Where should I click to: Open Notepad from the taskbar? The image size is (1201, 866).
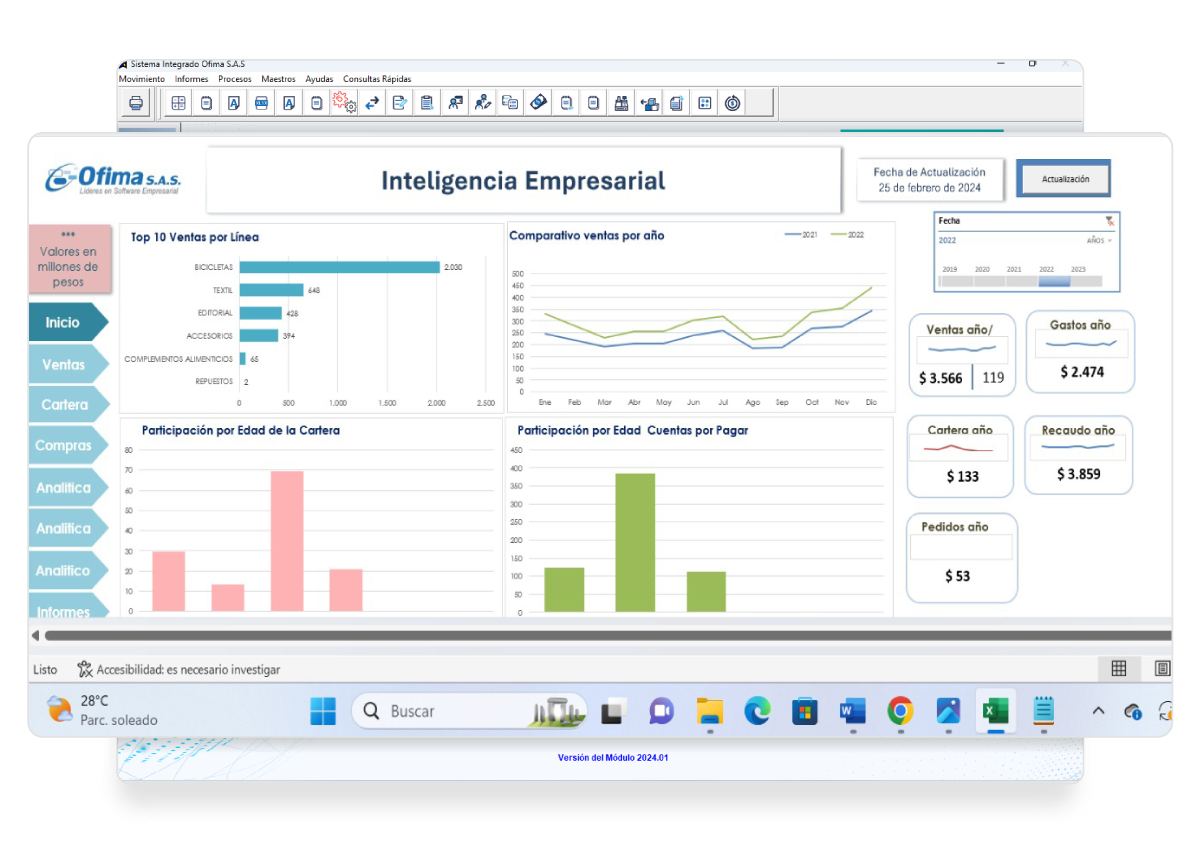coord(1043,711)
